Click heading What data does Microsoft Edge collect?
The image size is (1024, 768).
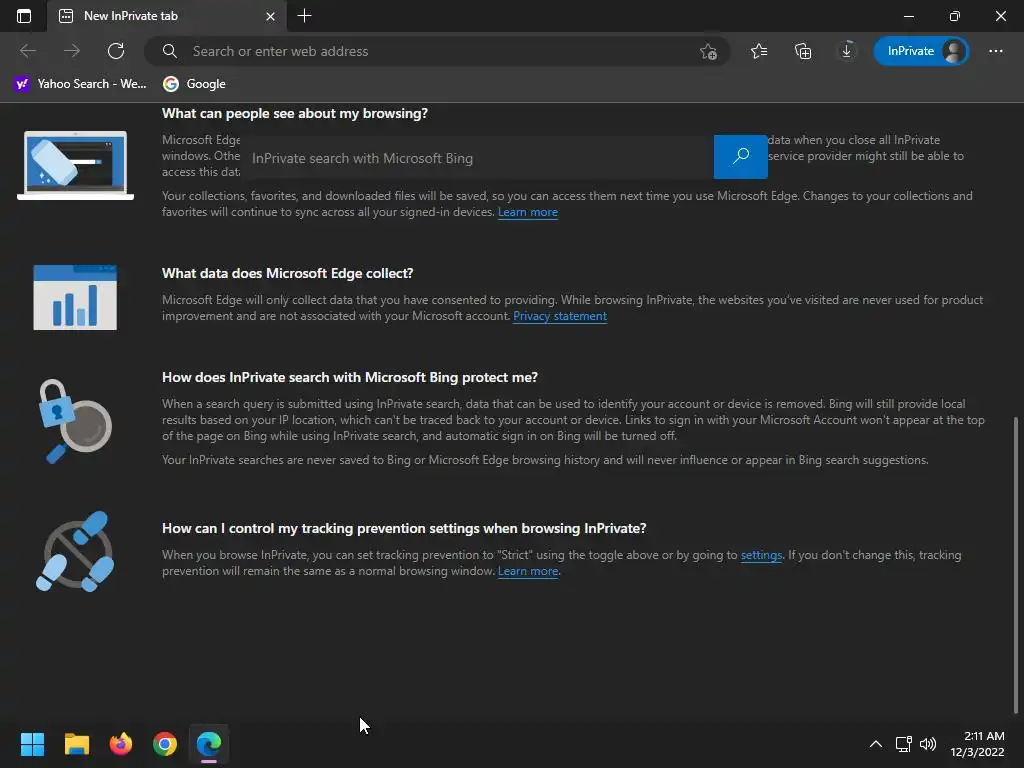287,273
